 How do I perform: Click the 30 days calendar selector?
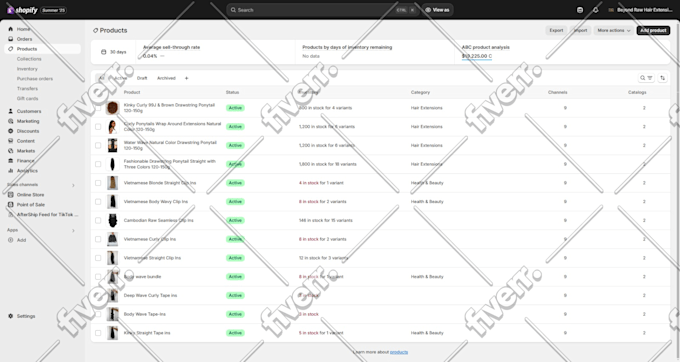(113, 52)
